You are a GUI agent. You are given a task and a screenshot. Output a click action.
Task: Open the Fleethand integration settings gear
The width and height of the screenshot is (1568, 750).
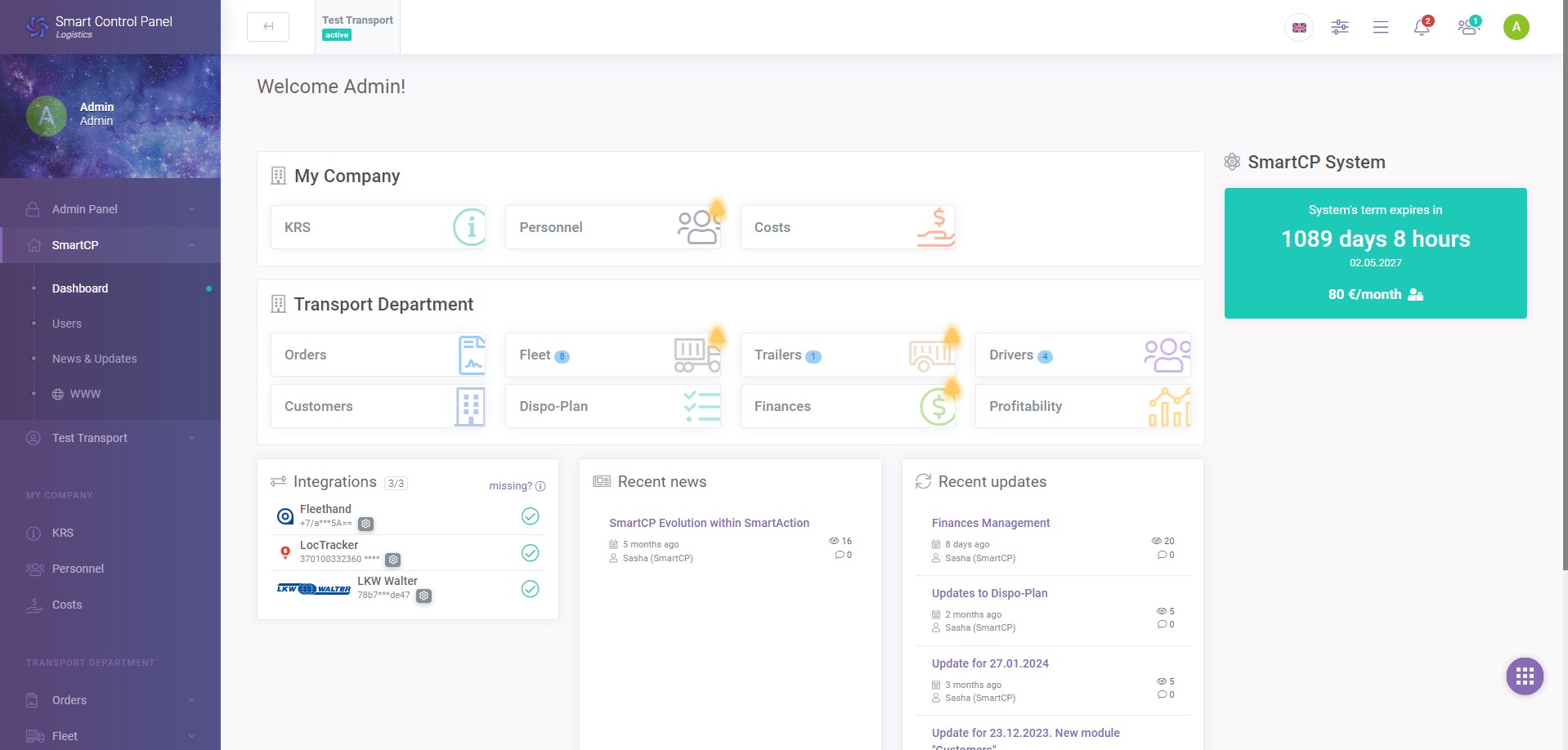[x=365, y=524]
